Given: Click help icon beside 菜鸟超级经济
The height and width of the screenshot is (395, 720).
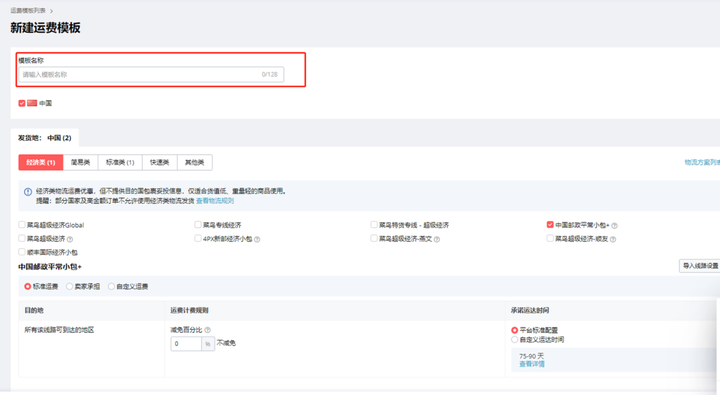Looking at the screenshot, I should (70, 239).
